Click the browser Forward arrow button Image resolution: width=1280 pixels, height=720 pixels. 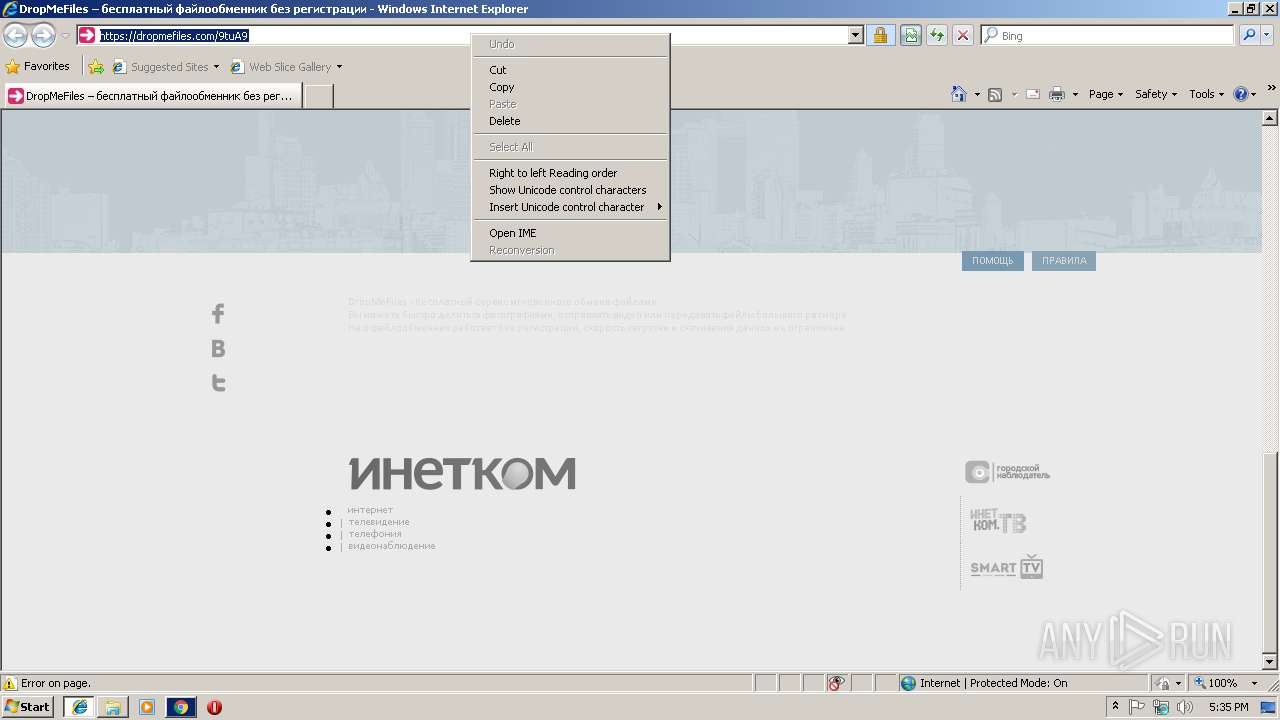(x=43, y=35)
